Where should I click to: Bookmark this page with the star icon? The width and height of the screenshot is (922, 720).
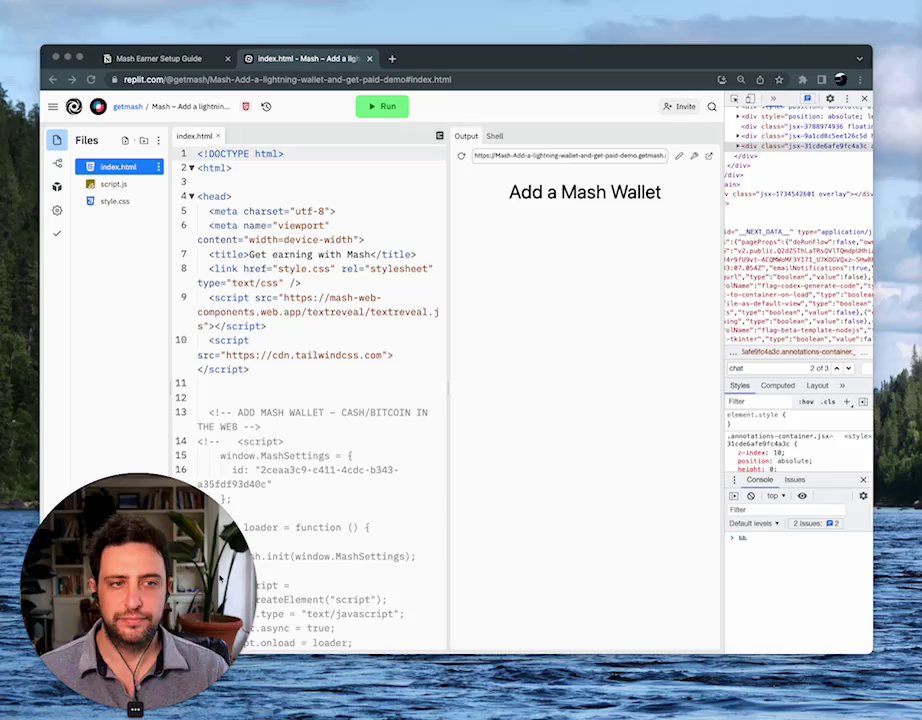point(779,79)
